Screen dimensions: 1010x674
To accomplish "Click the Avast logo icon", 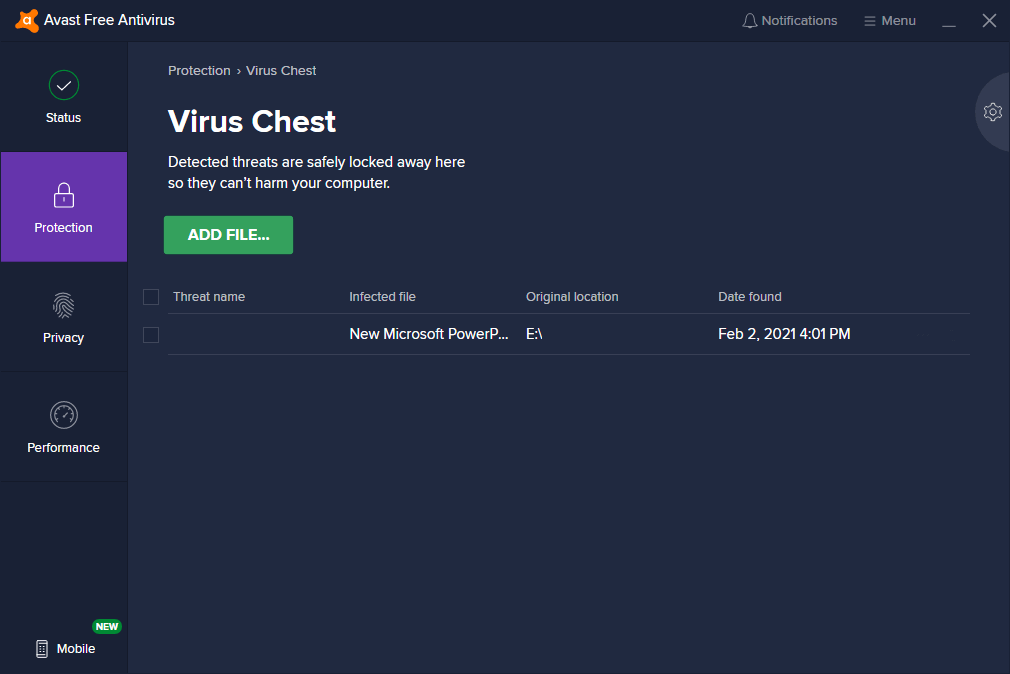I will coord(26,21).
